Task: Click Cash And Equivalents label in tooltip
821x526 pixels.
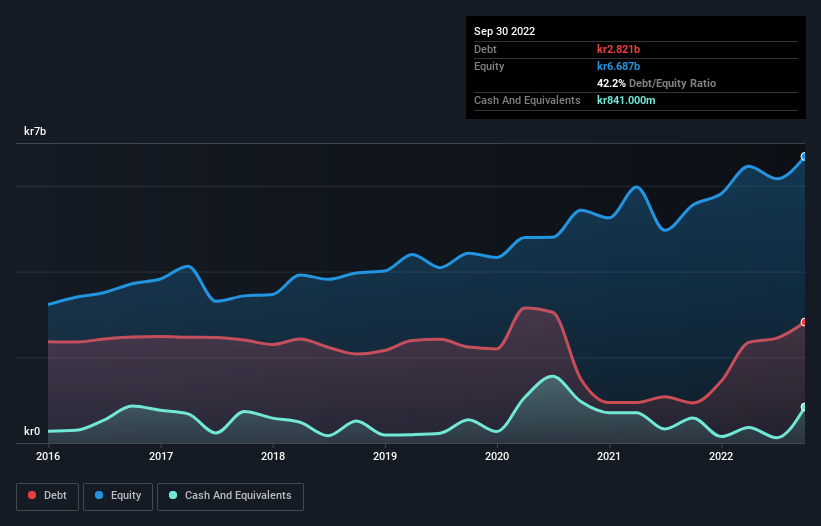Action: click(527, 100)
